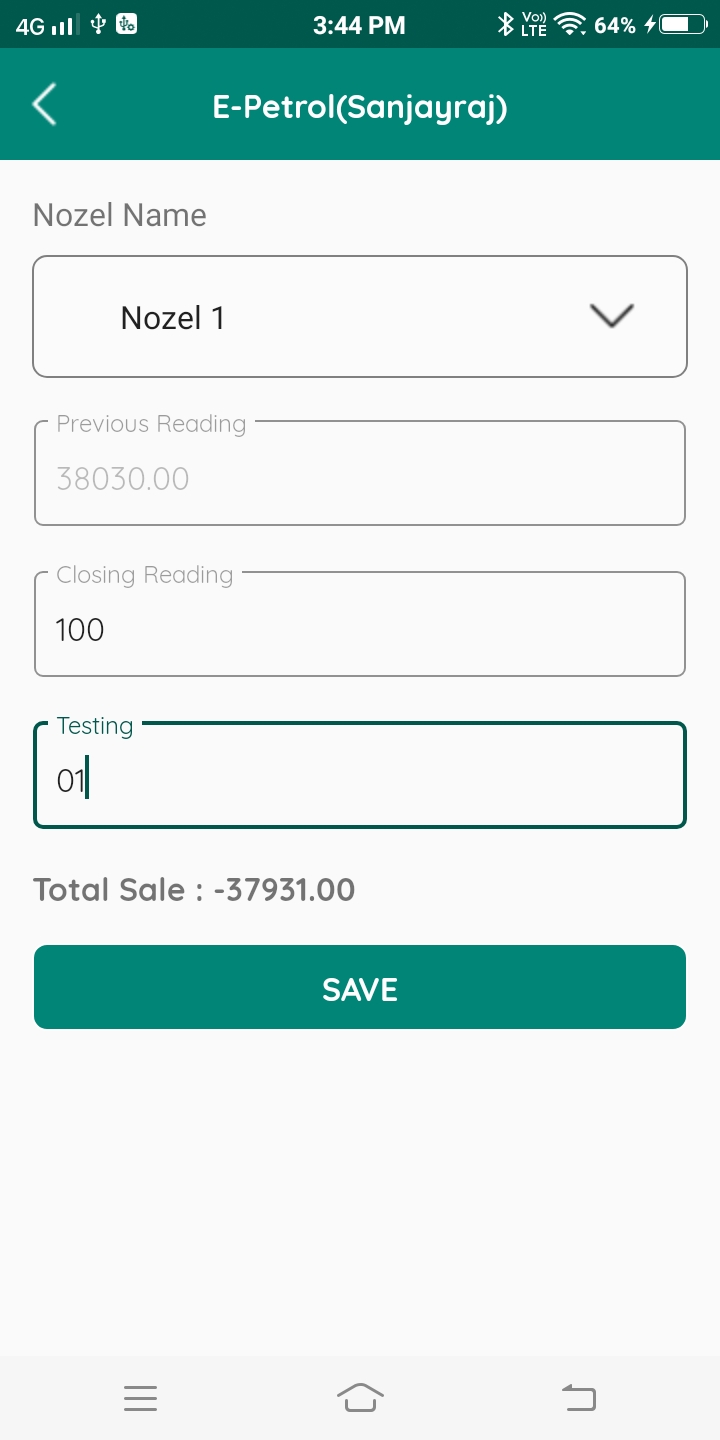Click the E-Petrol(Sanjayraj) header title
720x1440 pixels.
pyautogui.click(x=360, y=106)
